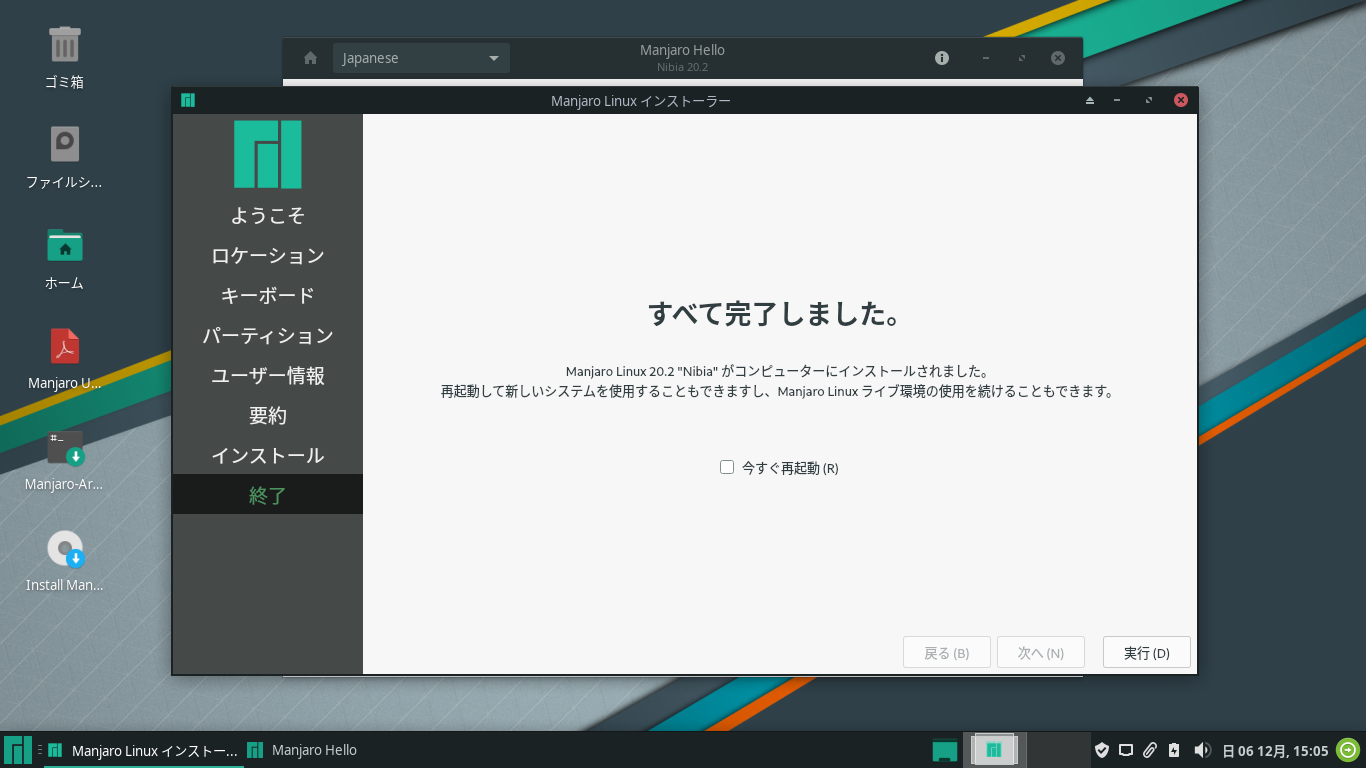Select the ようこそ step in the sidebar

[268, 215]
